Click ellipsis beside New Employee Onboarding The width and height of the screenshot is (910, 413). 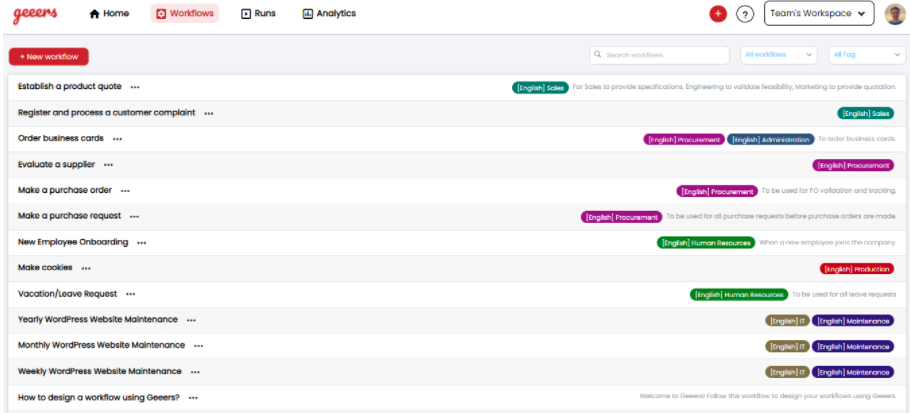coord(142,243)
